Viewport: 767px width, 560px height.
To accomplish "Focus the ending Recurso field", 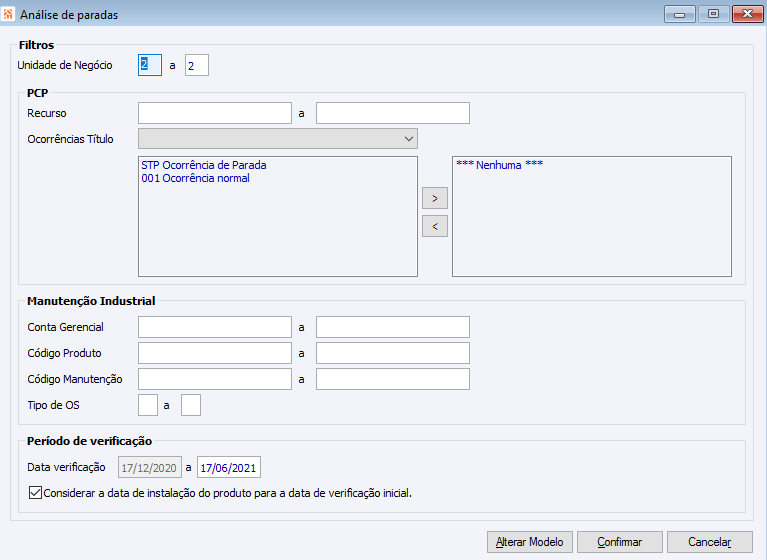I will (393, 113).
